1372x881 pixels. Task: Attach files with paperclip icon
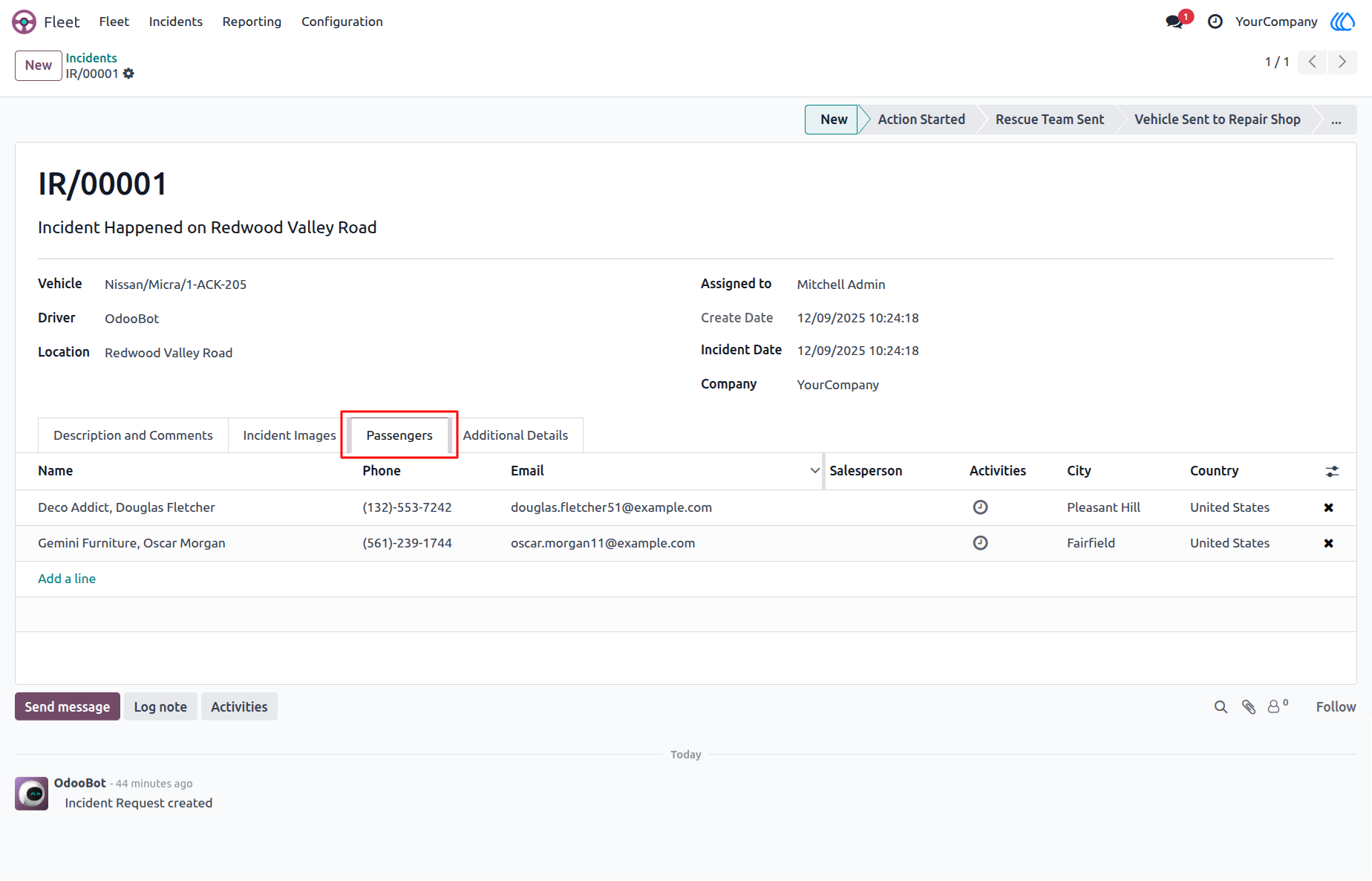[x=1249, y=707]
